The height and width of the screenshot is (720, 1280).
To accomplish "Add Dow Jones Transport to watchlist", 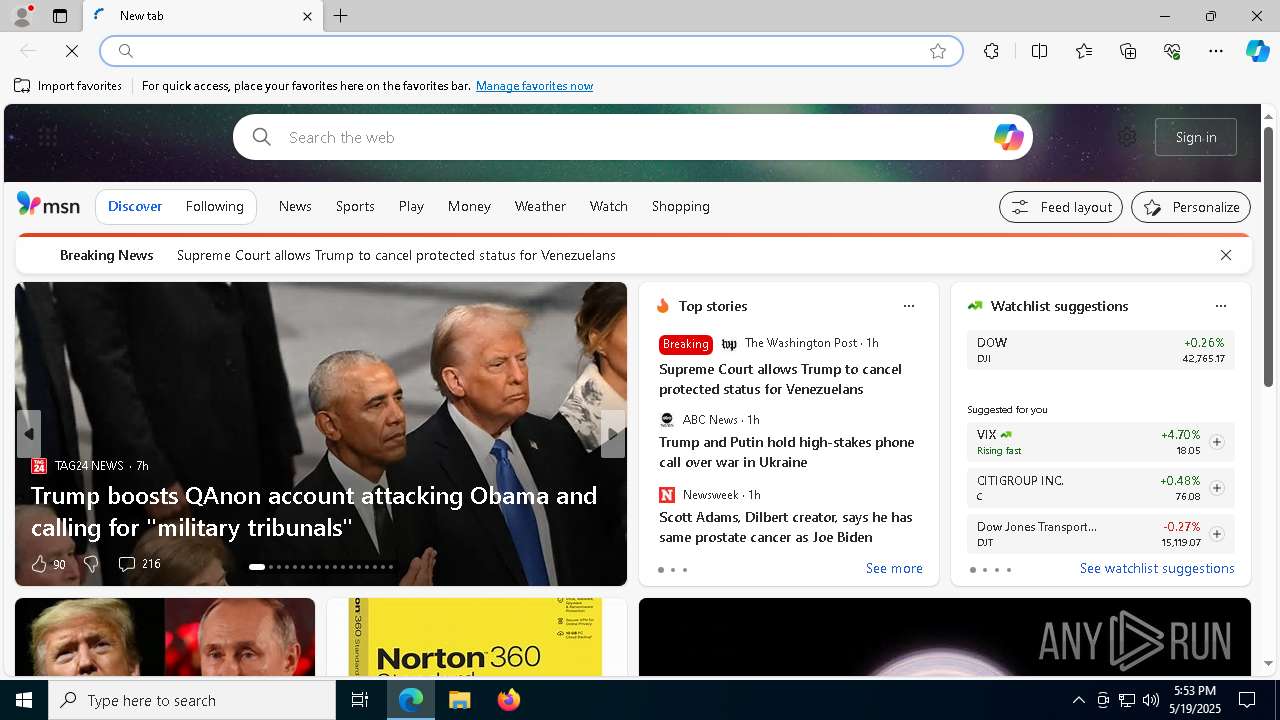I will tap(1217, 534).
